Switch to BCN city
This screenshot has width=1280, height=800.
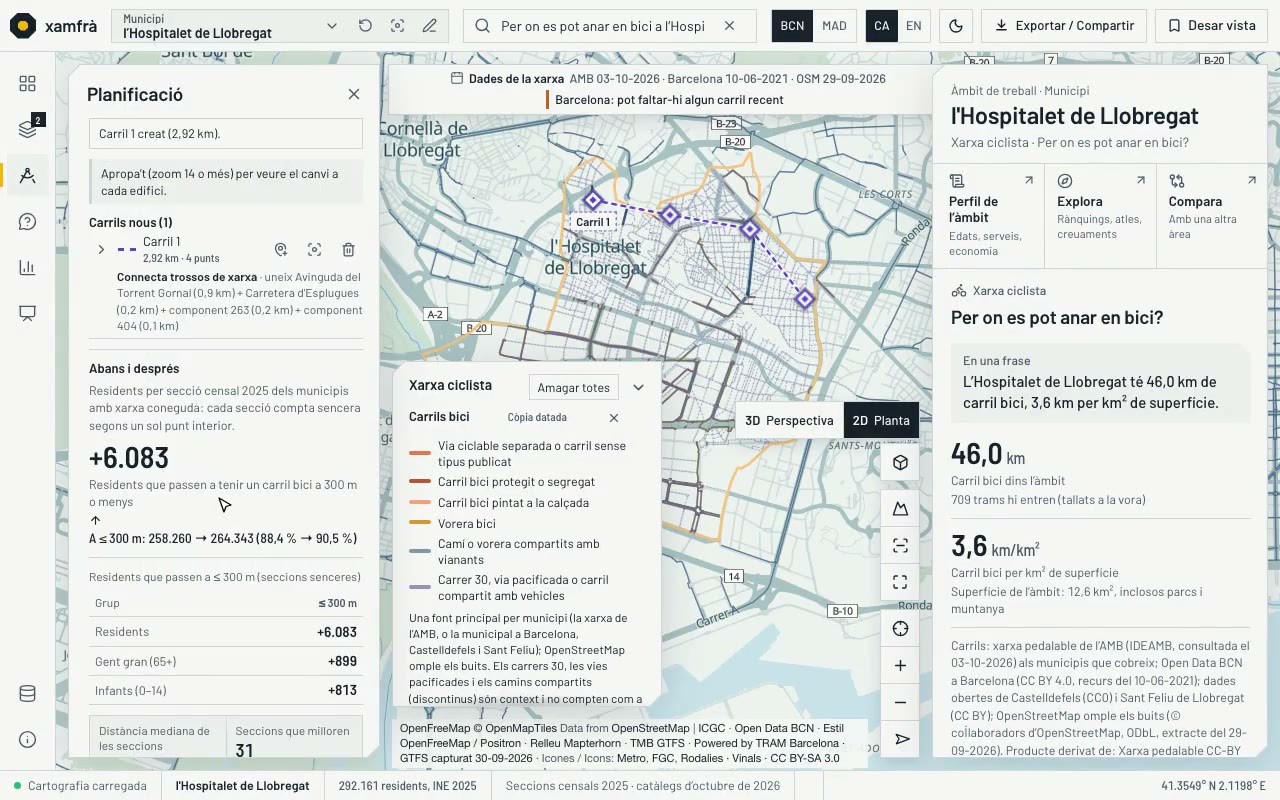click(x=792, y=26)
